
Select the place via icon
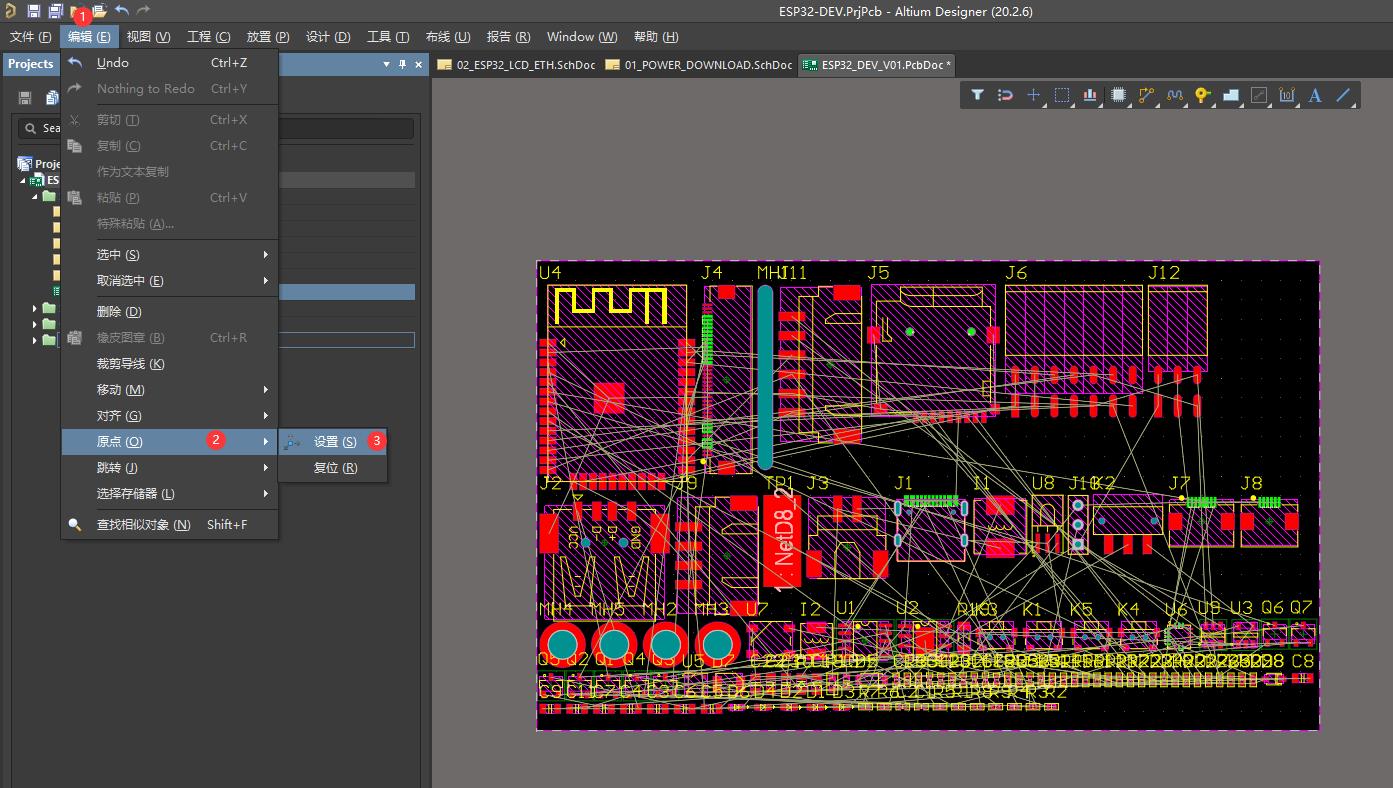click(1202, 95)
